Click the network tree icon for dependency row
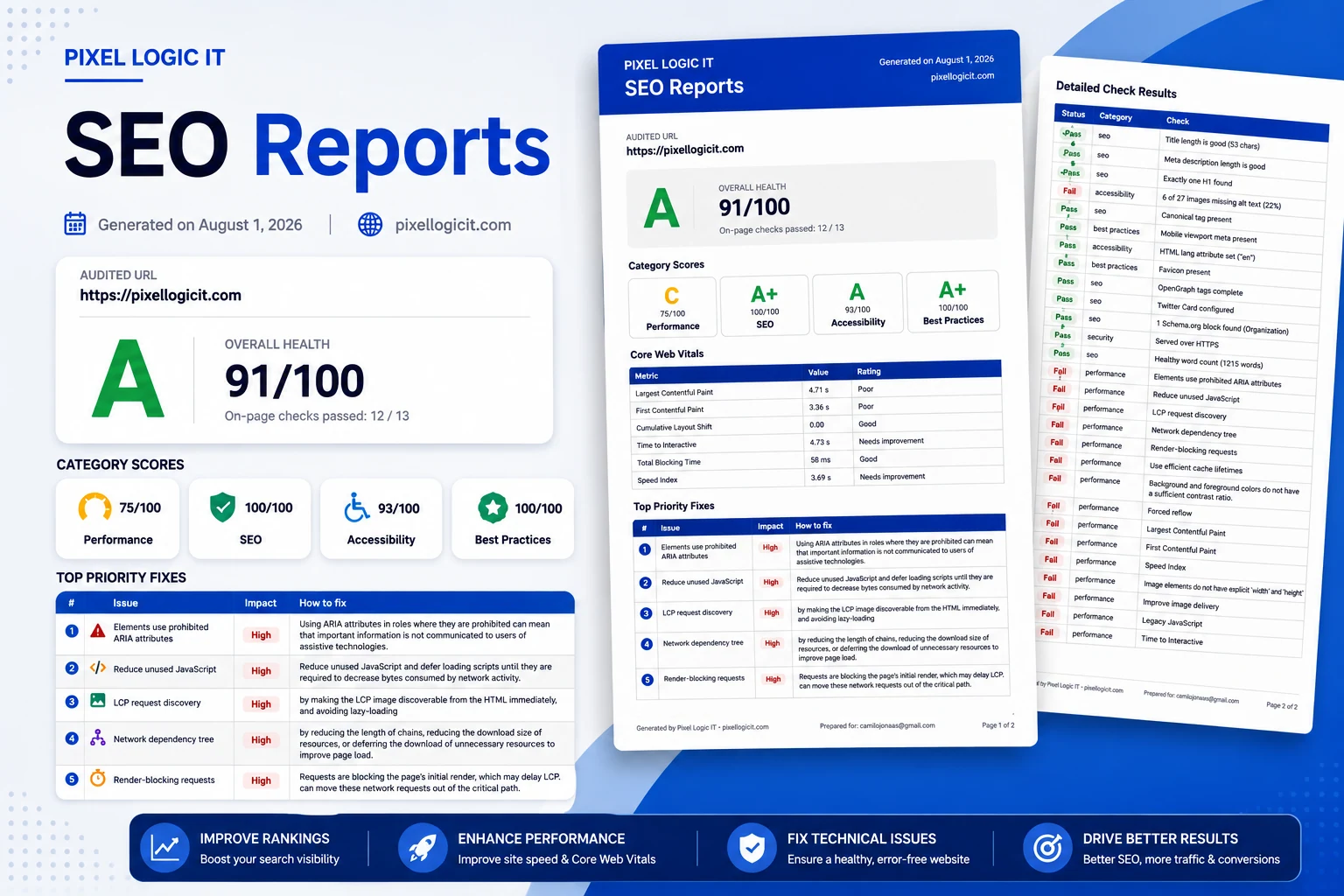This screenshot has height=896, width=1344. (x=97, y=738)
